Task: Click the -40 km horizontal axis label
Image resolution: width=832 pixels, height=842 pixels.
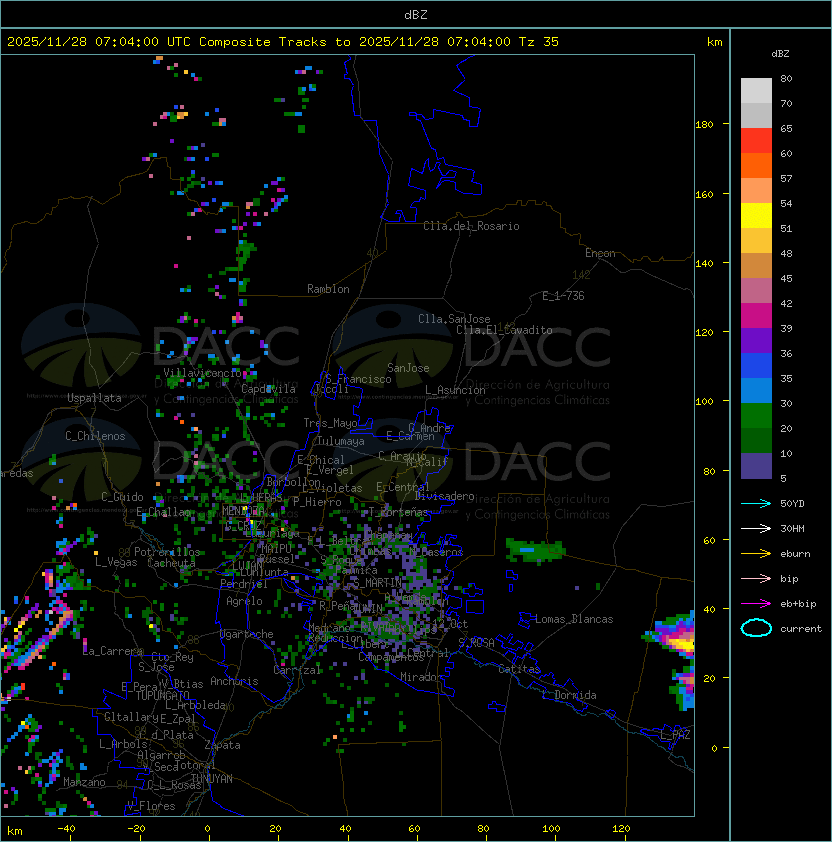Action: click(66, 829)
